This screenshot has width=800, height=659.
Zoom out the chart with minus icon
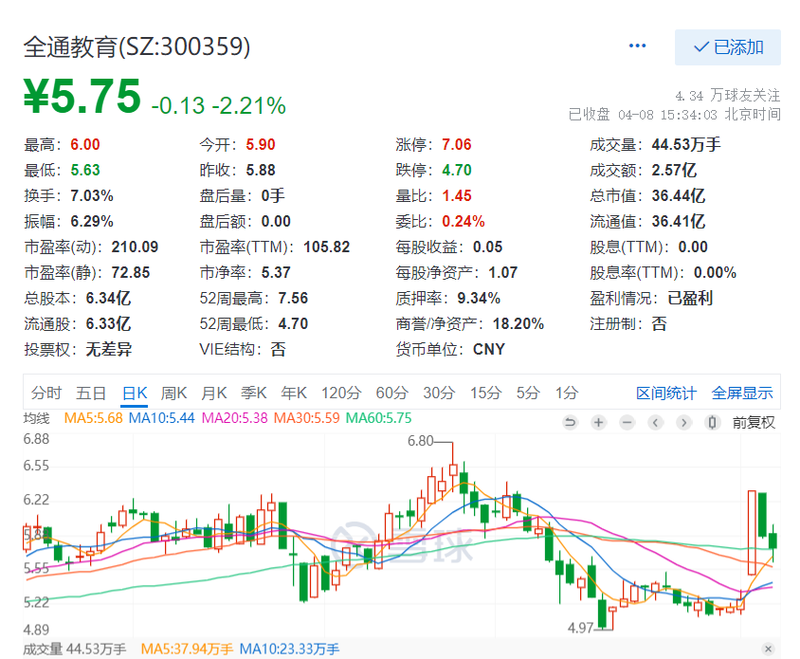[626, 422]
